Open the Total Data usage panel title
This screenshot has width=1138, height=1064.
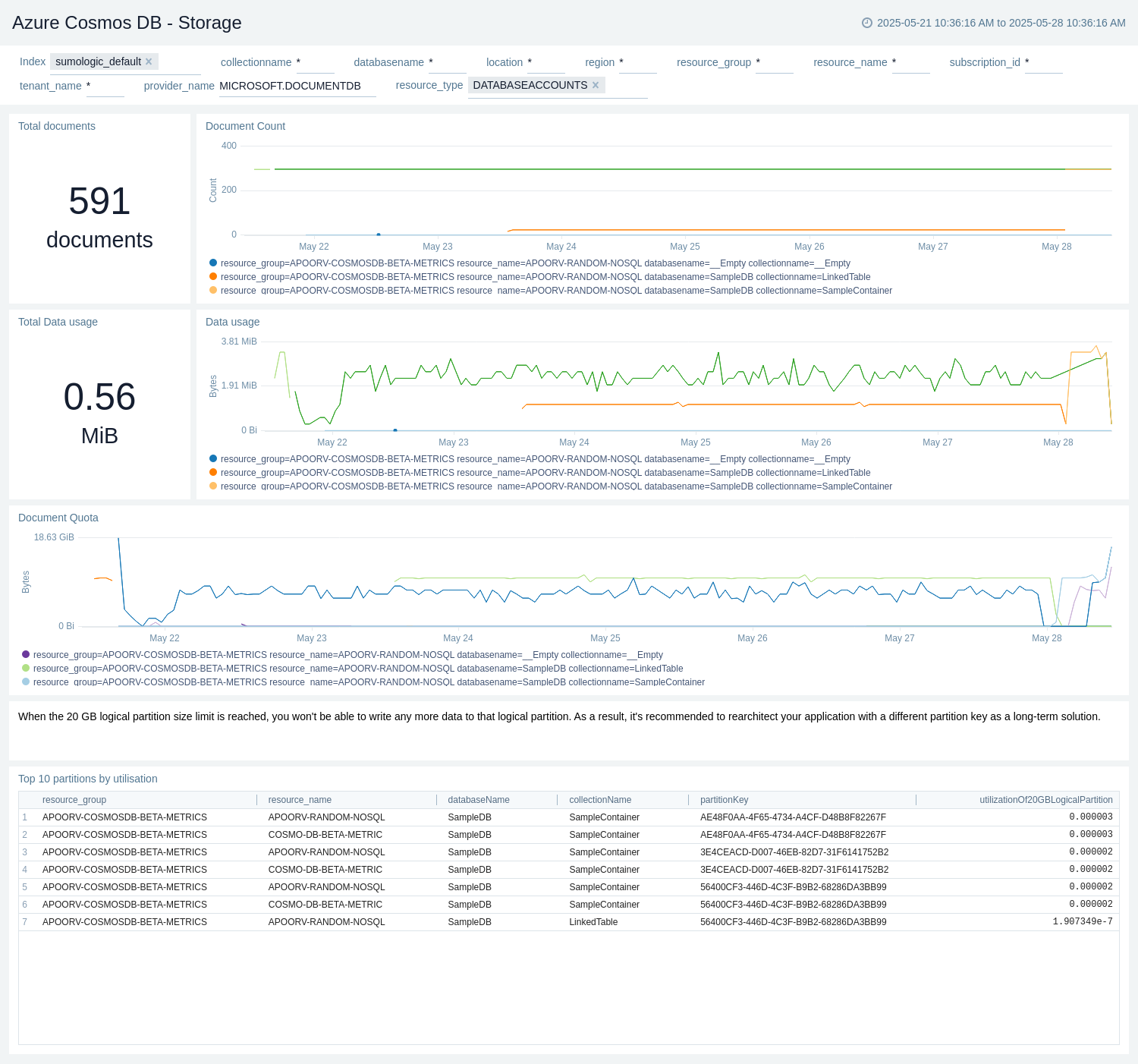click(58, 322)
